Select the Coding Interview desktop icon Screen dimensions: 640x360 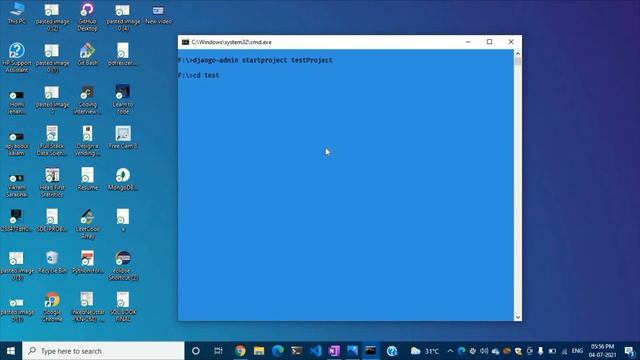[87, 100]
